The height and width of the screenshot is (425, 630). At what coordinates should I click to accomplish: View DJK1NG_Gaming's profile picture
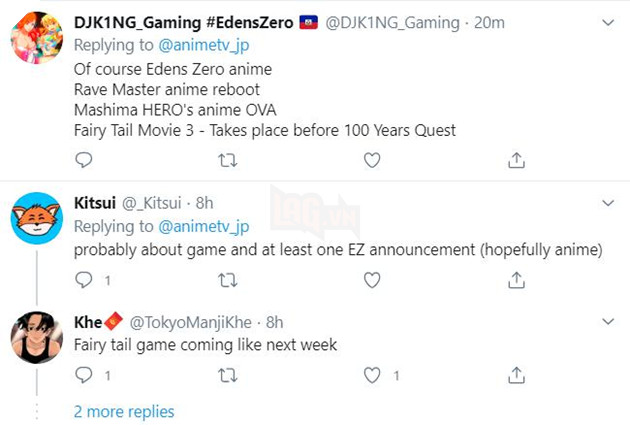point(39,38)
